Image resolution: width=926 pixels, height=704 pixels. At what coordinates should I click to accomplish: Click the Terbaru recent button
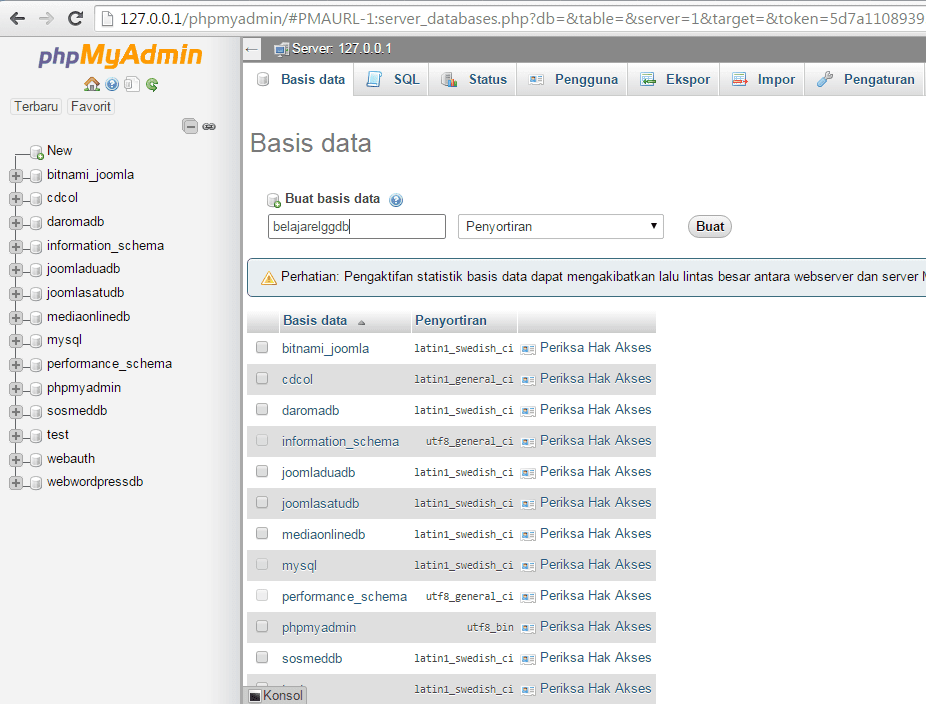[x=36, y=107]
